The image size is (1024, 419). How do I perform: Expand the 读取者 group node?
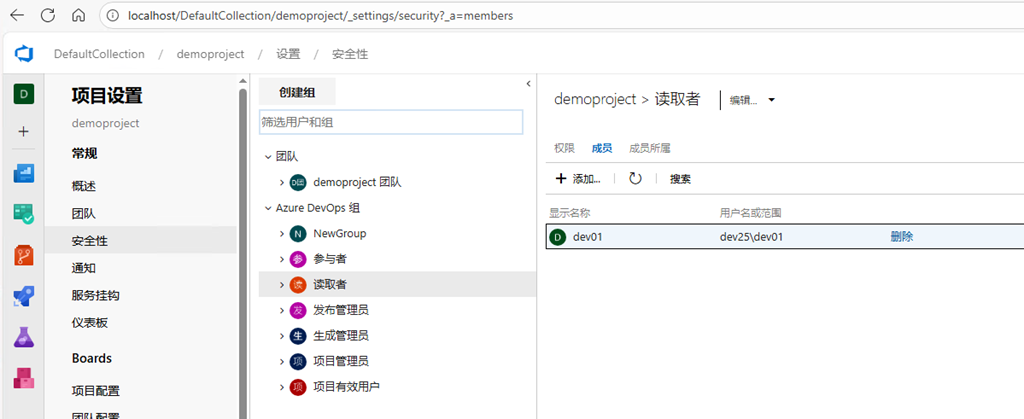click(x=281, y=285)
